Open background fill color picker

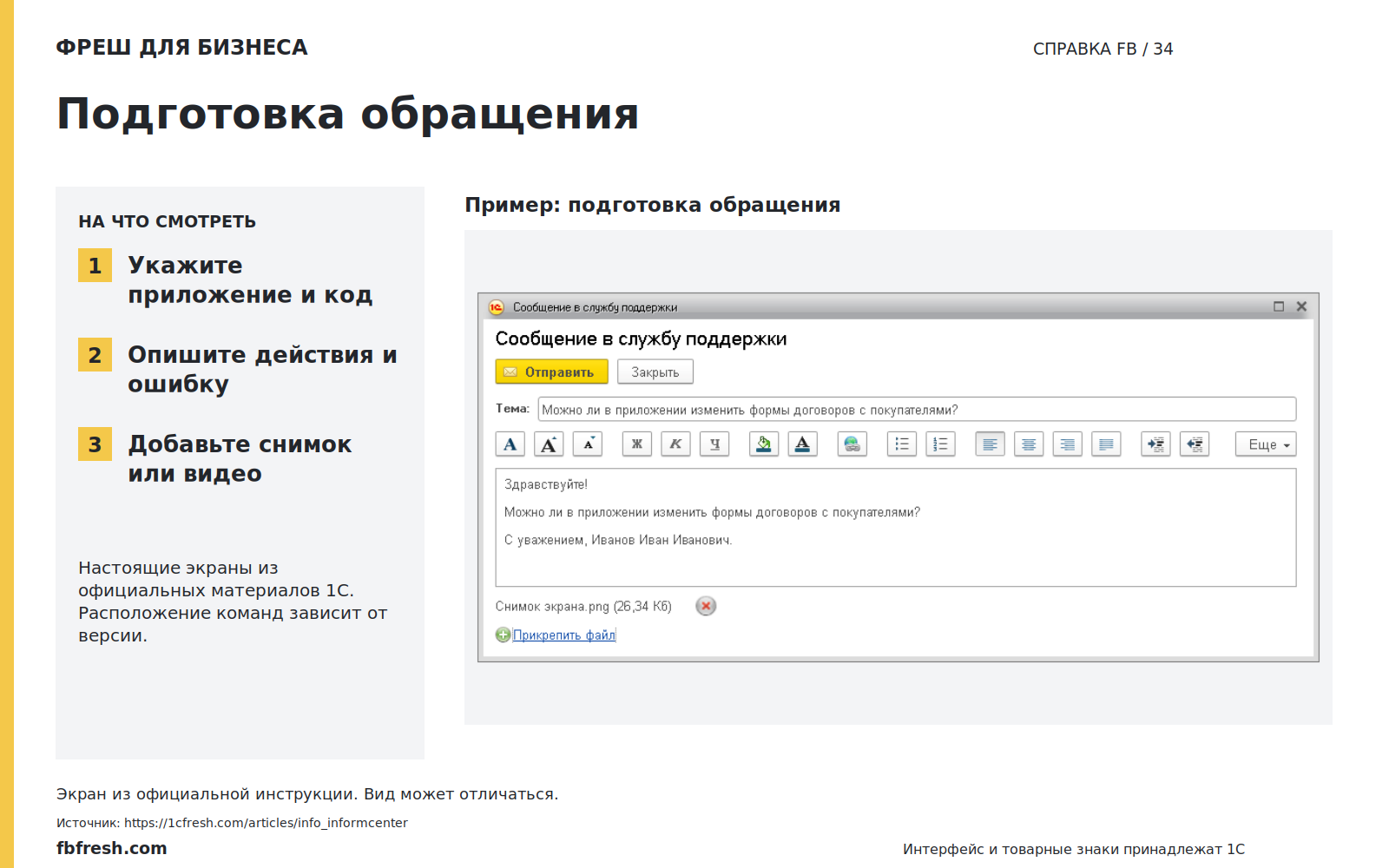click(764, 444)
